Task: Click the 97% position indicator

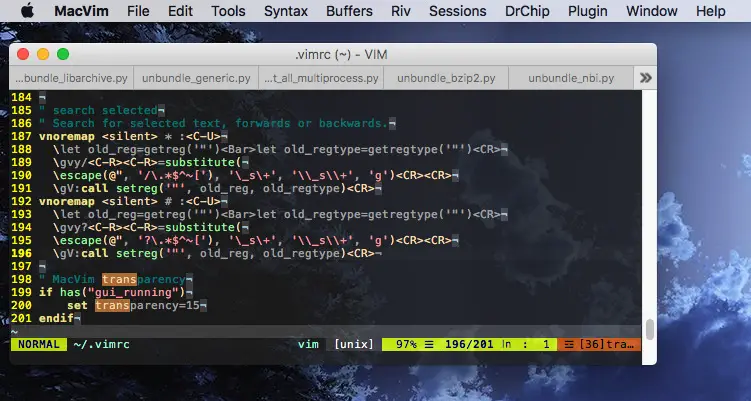Action: (406, 344)
